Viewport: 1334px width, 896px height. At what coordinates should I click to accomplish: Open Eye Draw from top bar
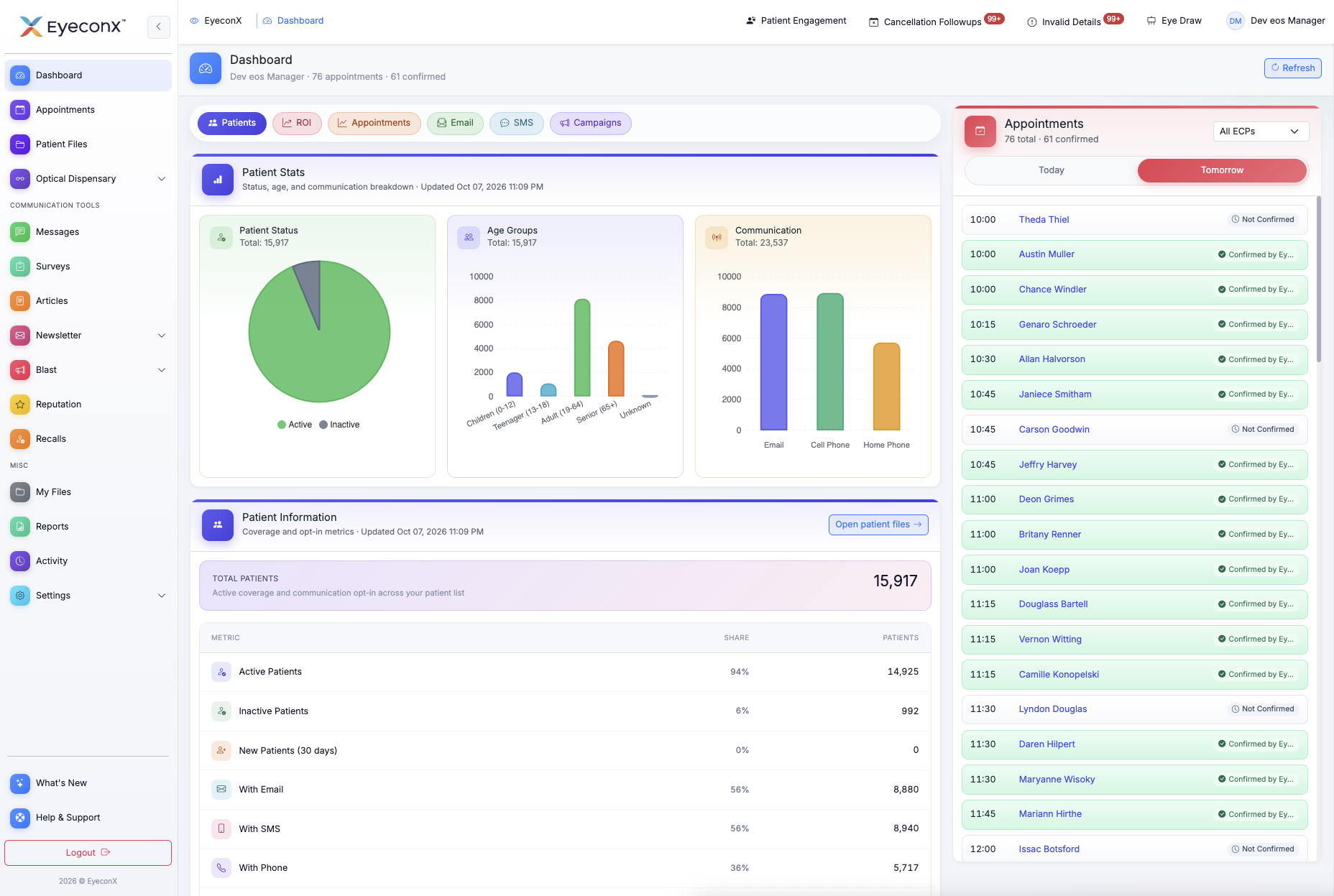click(x=1174, y=21)
